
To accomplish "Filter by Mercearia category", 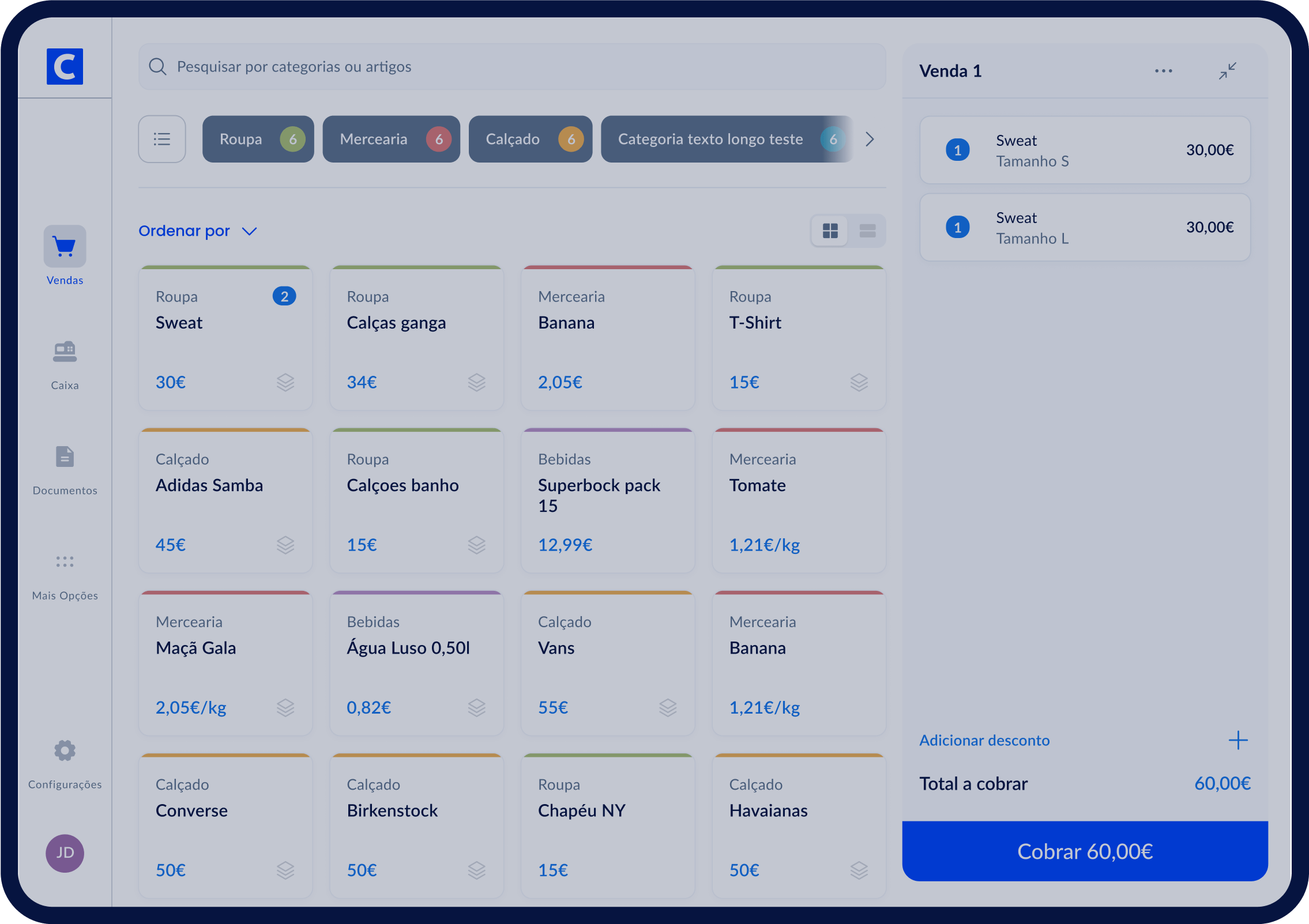I will point(392,139).
